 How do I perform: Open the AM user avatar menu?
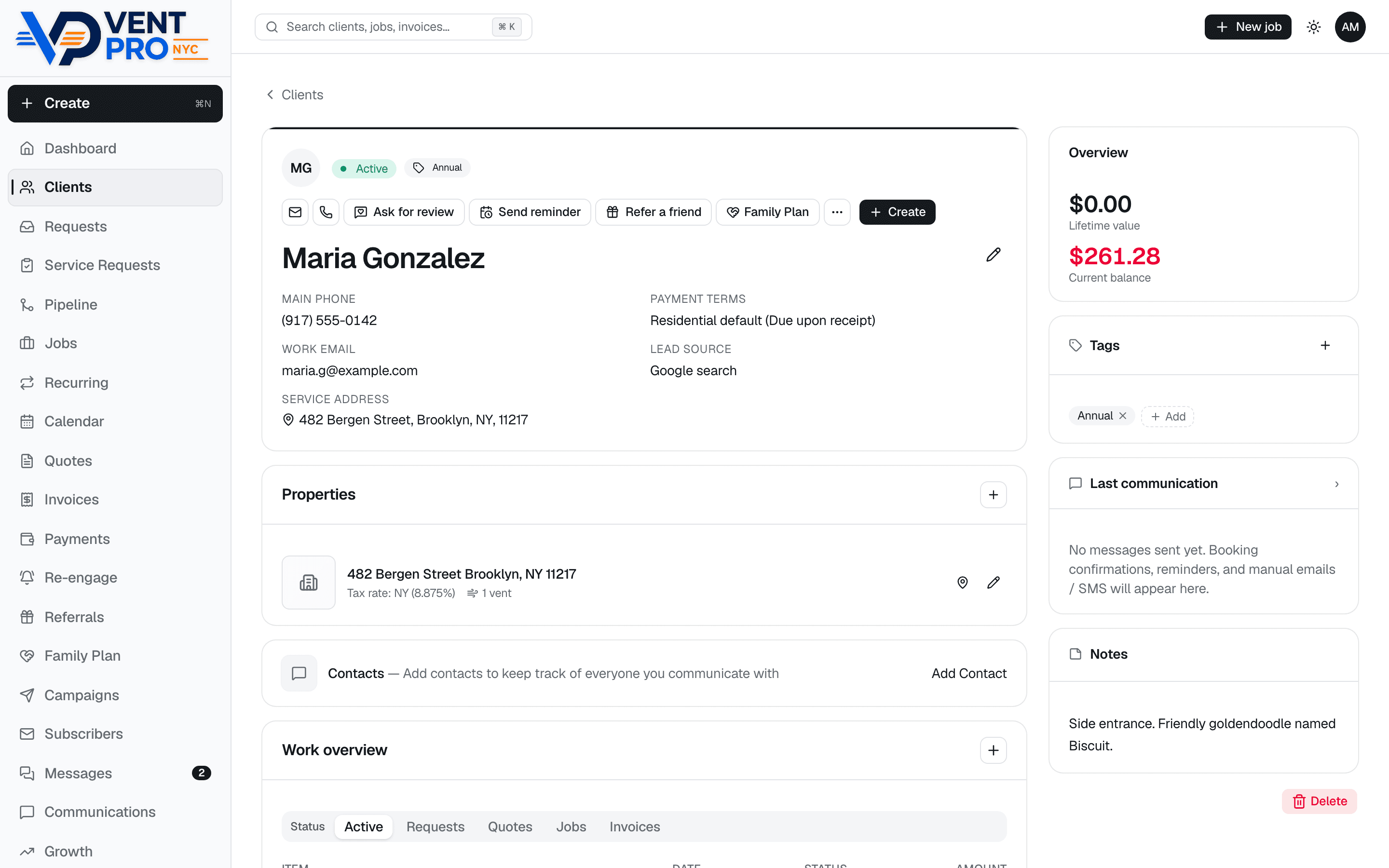coord(1350,27)
